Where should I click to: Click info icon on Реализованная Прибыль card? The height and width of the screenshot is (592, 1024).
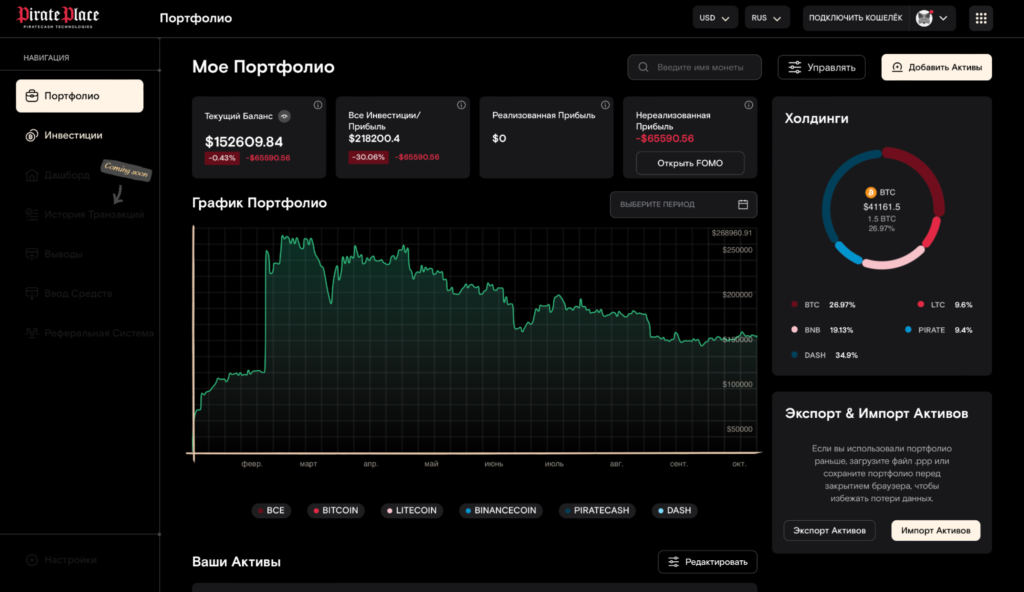tap(604, 105)
